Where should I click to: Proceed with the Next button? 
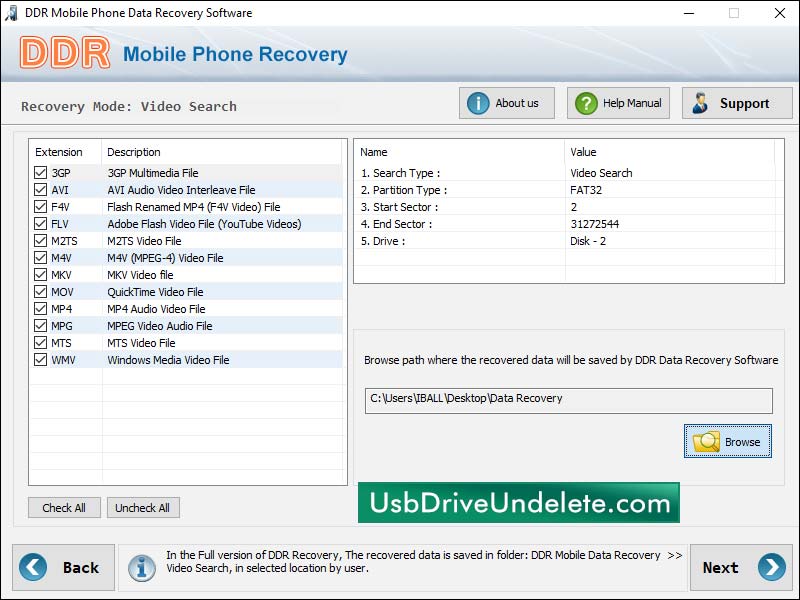[741, 567]
